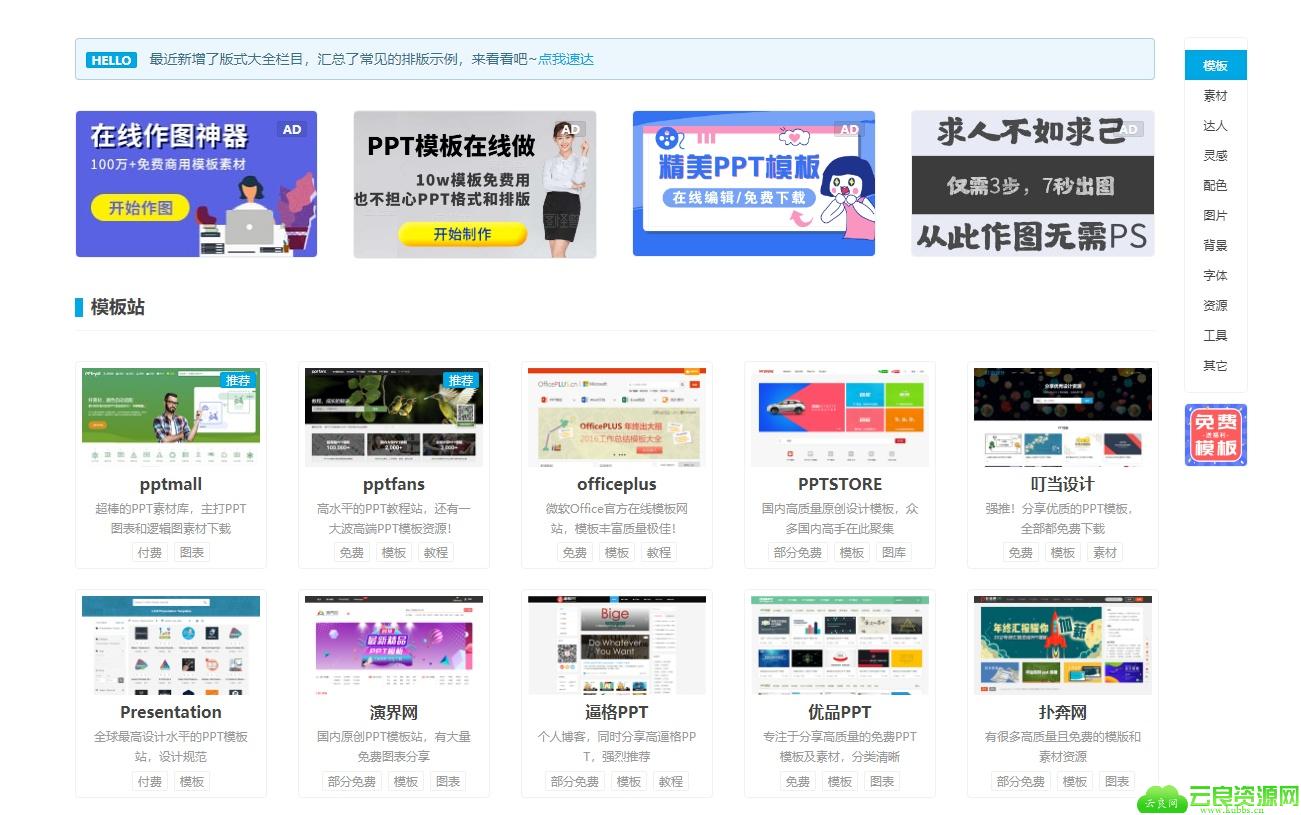Viewport: 1301px width, 815px height.
Task: Select 配色 in the right sidebar menu
Action: pos(1215,186)
